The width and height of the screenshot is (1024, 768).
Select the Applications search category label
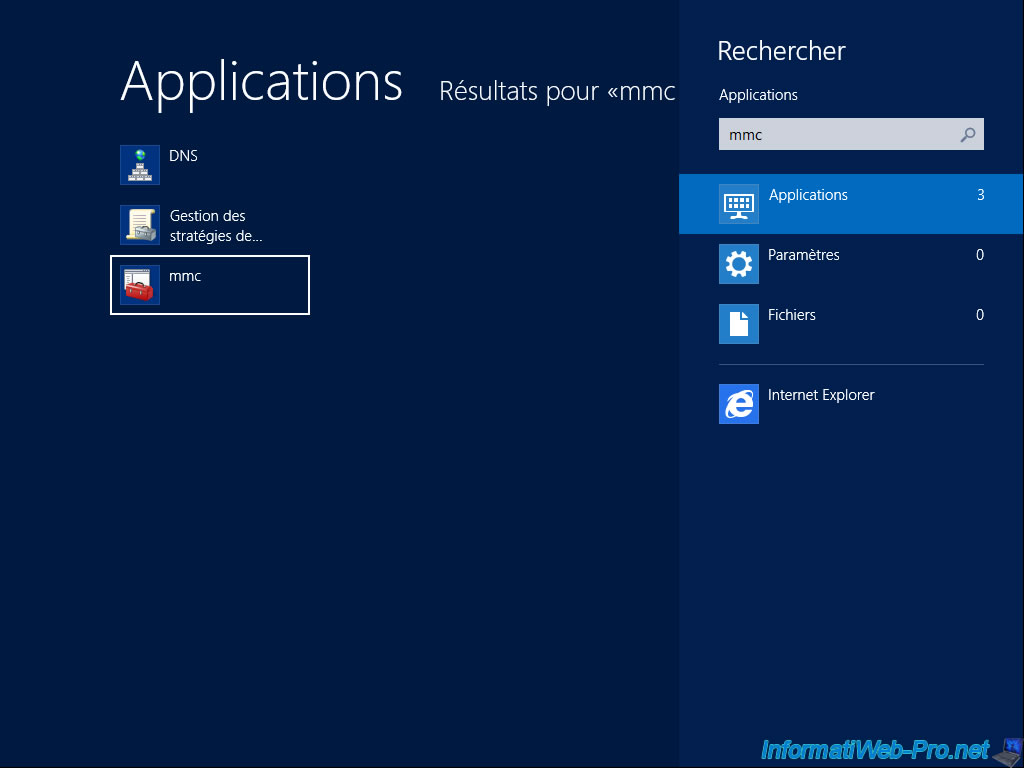pyautogui.click(x=808, y=195)
